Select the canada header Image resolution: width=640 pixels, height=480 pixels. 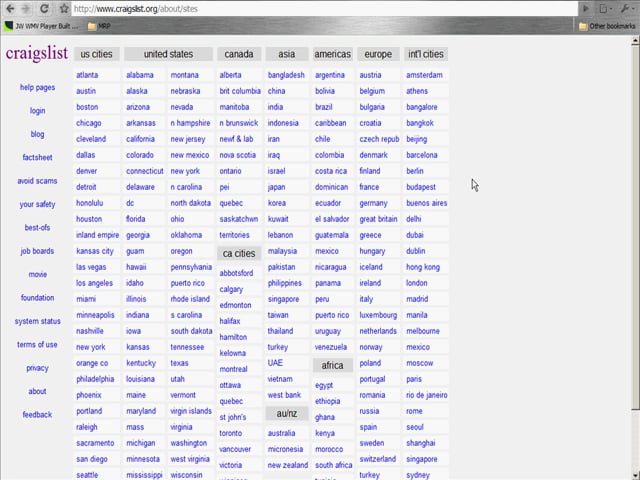[239, 54]
